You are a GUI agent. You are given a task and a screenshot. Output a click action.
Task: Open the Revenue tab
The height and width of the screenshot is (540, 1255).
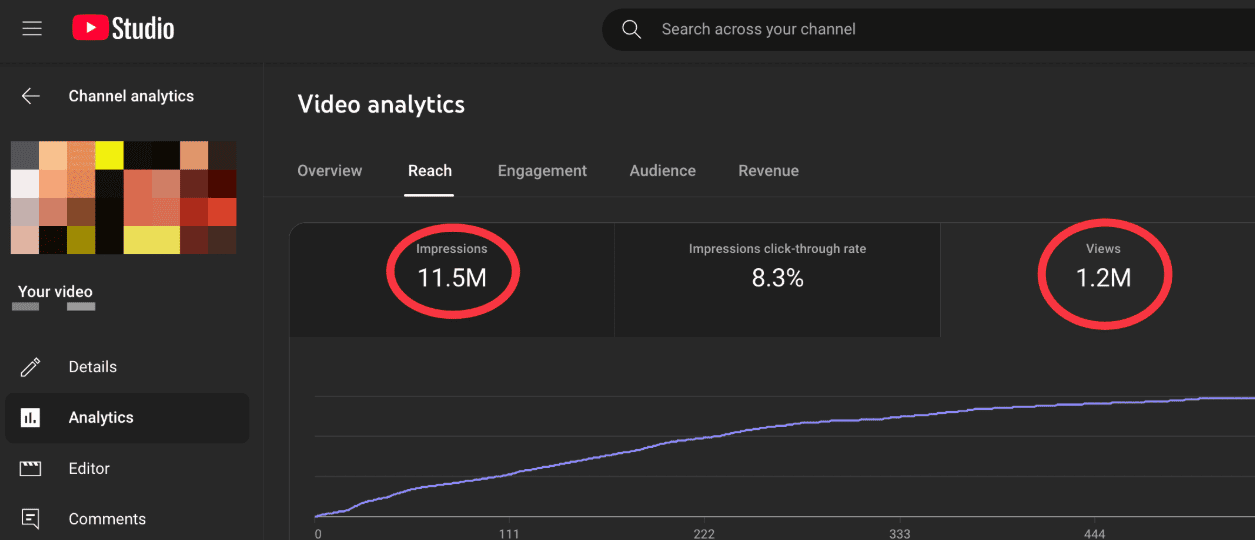click(768, 171)
